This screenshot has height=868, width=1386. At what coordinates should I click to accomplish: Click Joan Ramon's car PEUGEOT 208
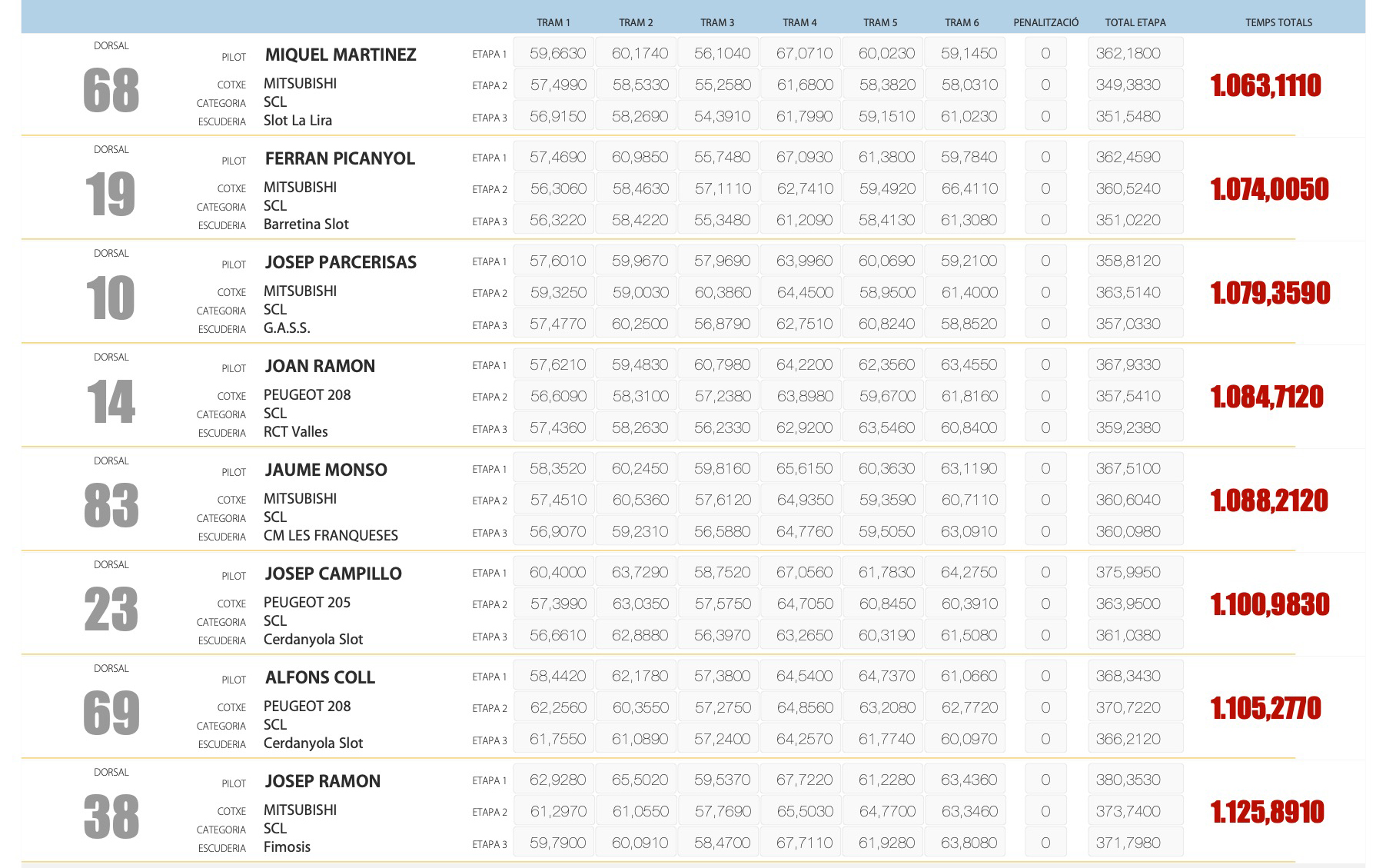click(307, 395)
